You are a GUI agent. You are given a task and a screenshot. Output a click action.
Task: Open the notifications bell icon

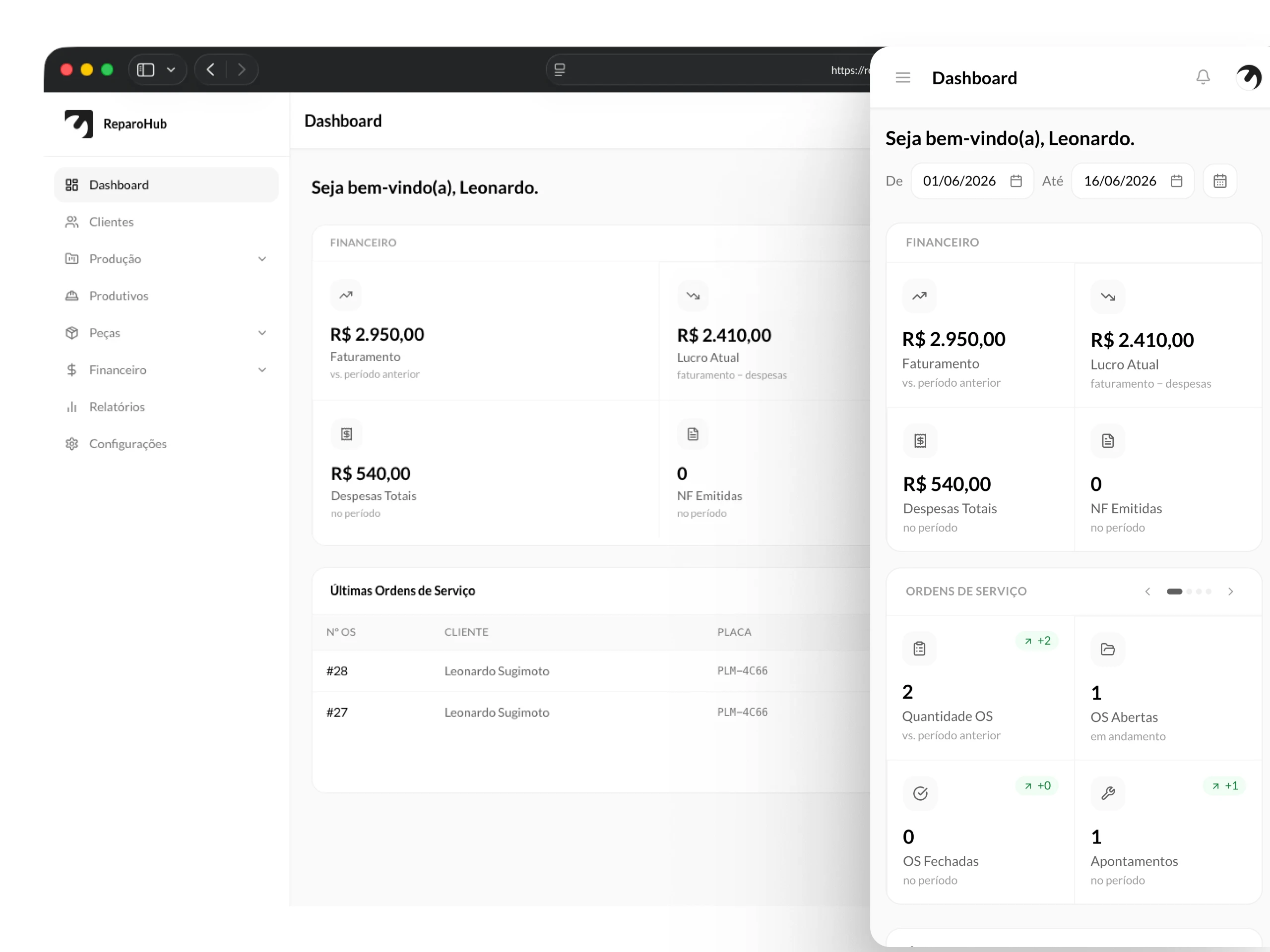click(x=1203, y=77)
